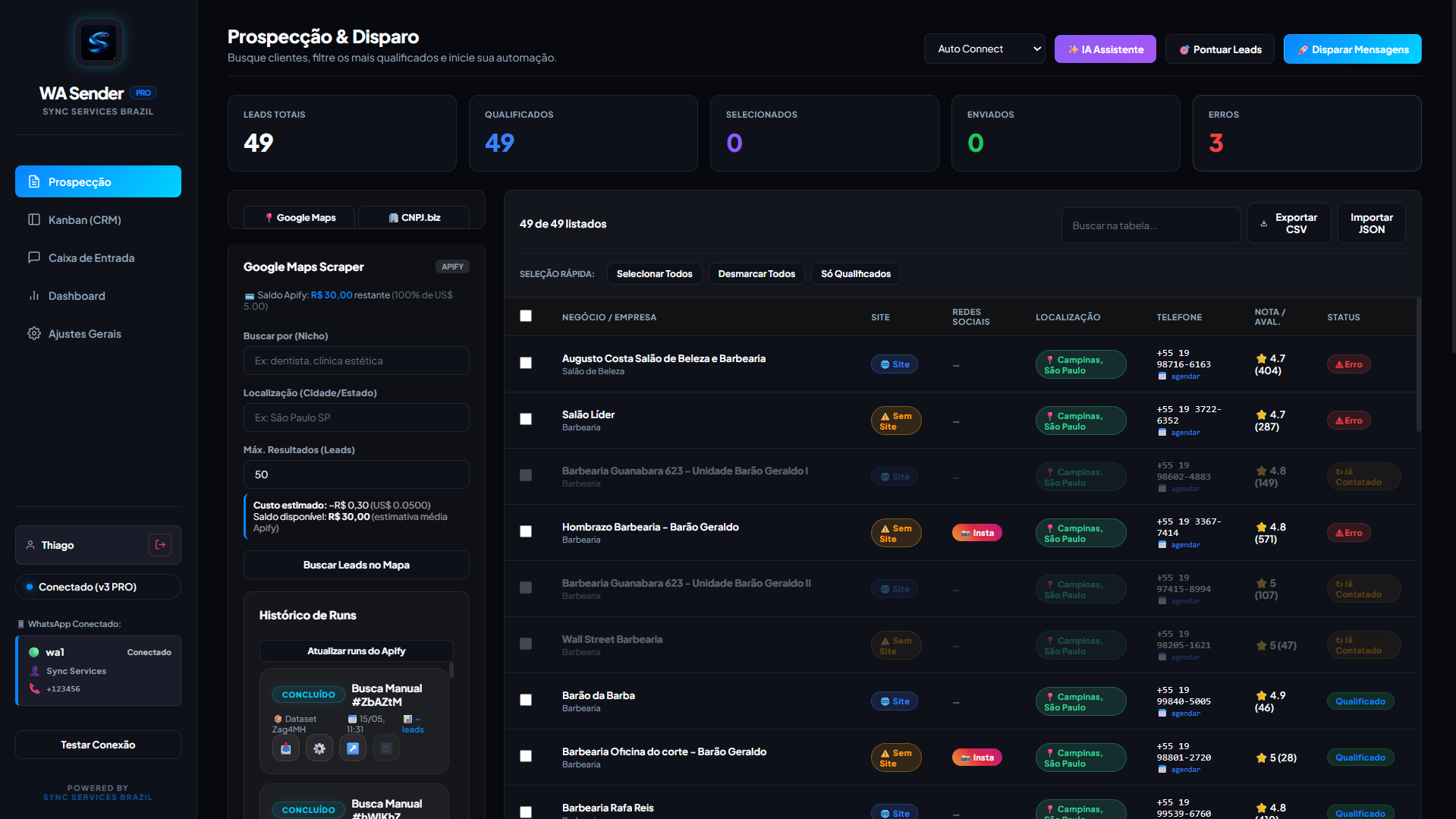This screenshot has height=819, width=1456.
Task: Check the Guanabara 623 Unidade Barão Geraldo I checkbox
Action: pos(526,475)
